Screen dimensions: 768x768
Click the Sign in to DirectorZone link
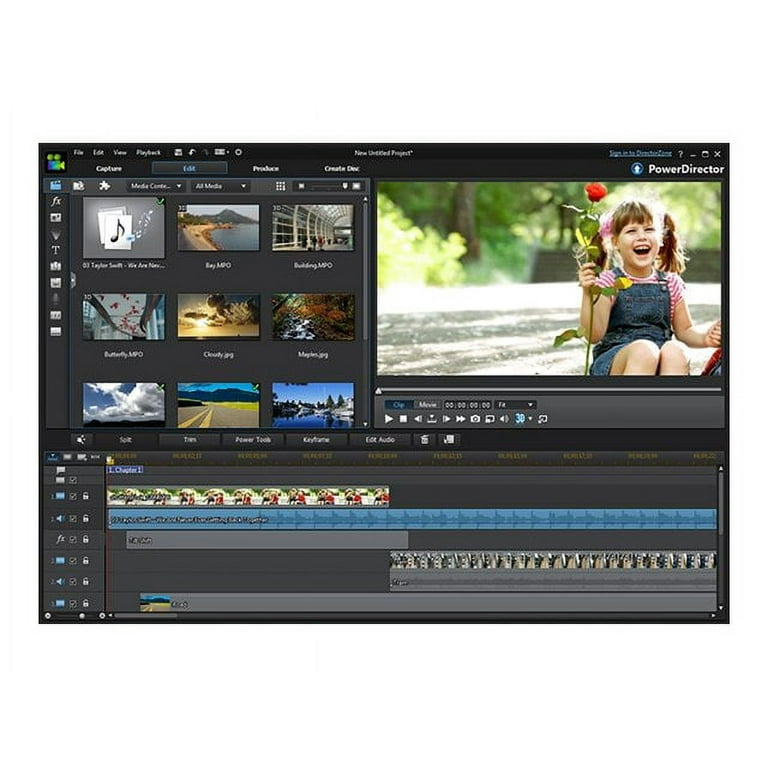click(x=640, y=153)
